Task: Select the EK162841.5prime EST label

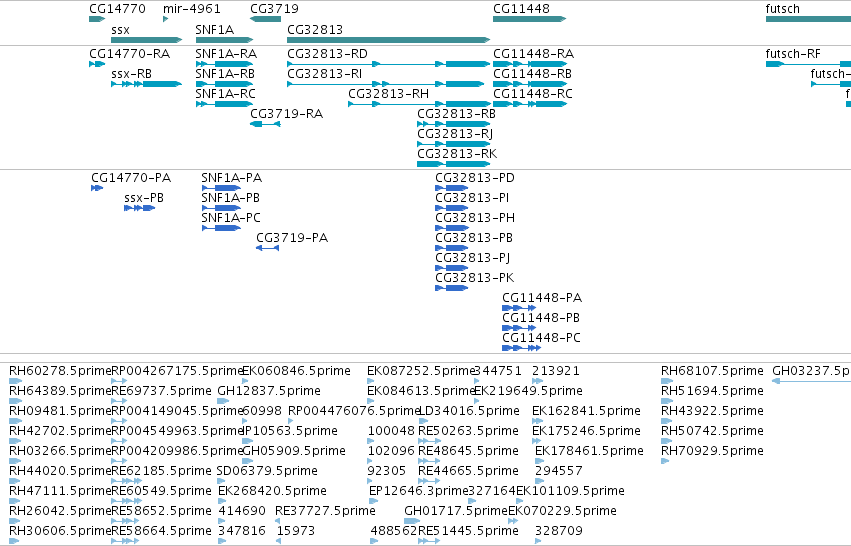Action: tap(587, 411)
